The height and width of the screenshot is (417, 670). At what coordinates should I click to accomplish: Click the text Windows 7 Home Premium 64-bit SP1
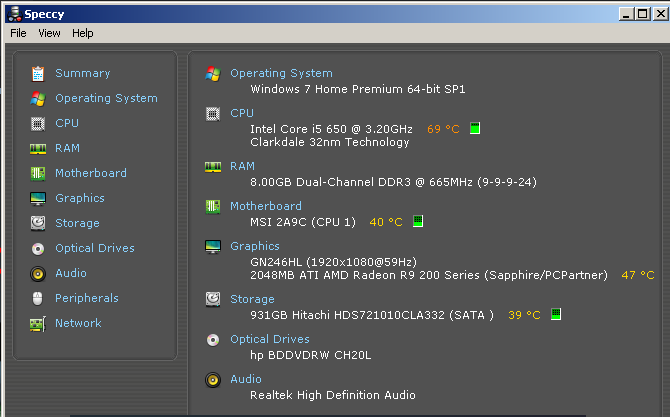[358, 89]
